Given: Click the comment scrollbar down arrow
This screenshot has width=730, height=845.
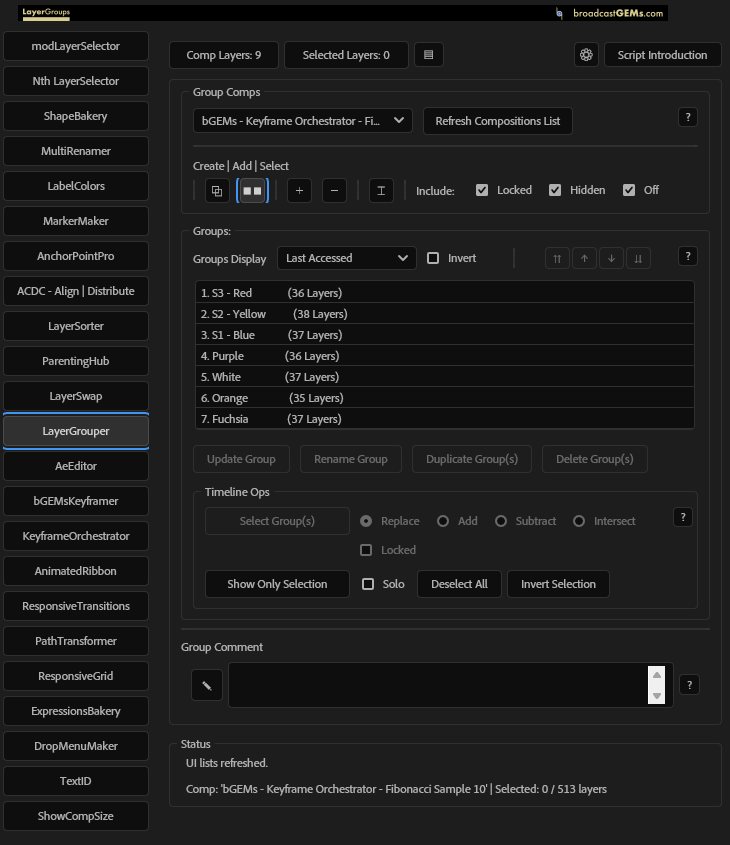Looking at the screenshot, I should [657, 696].
